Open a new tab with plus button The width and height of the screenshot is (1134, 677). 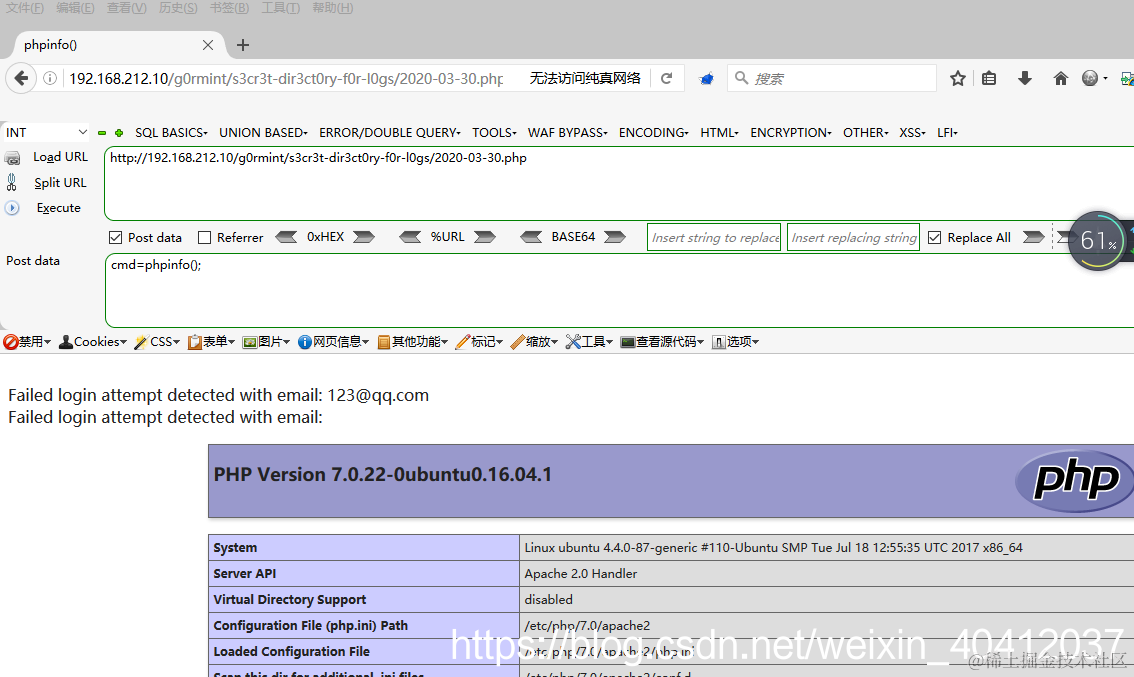(x=243, y=45)
